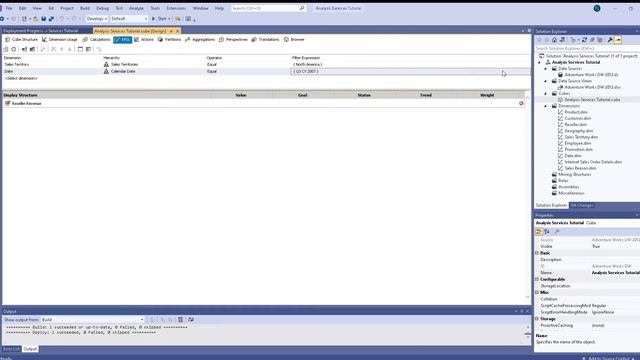Open the Dimension Usage tab
640x360 pixels.
point(60,40)
